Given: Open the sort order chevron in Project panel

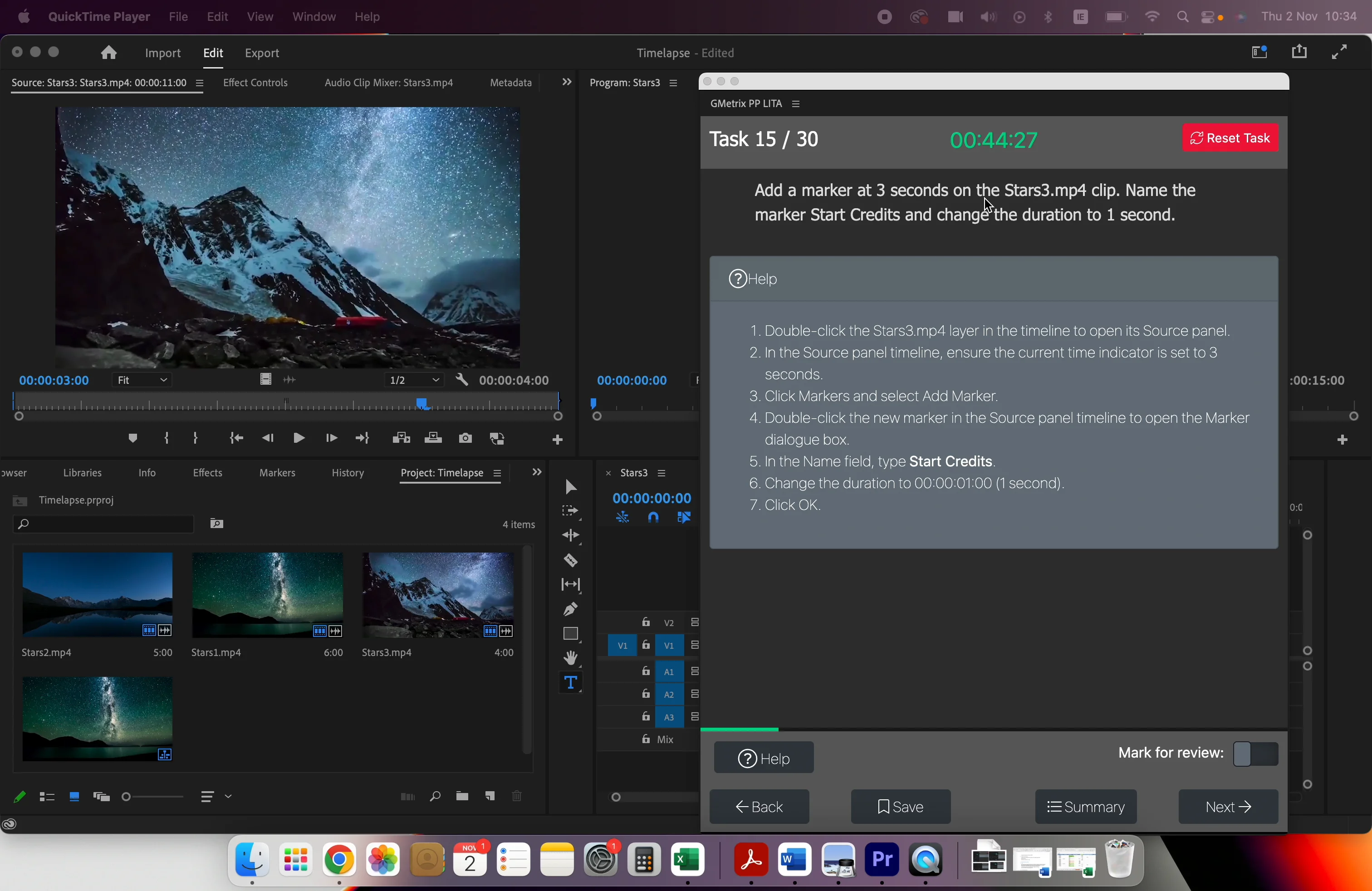Looking at the screenshot, I should coord(229,797).
